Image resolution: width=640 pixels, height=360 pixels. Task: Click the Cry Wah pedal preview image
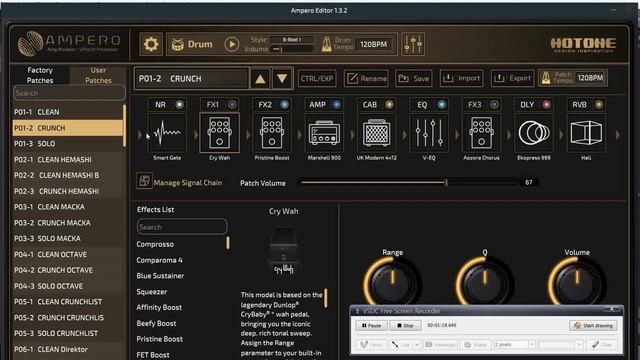click(283, 251)
